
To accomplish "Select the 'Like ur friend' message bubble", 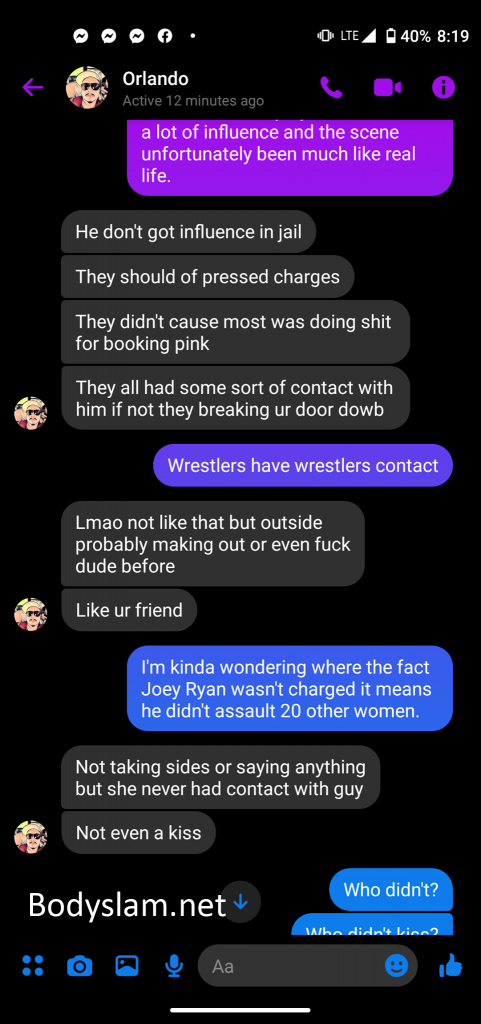I will 129,610.
